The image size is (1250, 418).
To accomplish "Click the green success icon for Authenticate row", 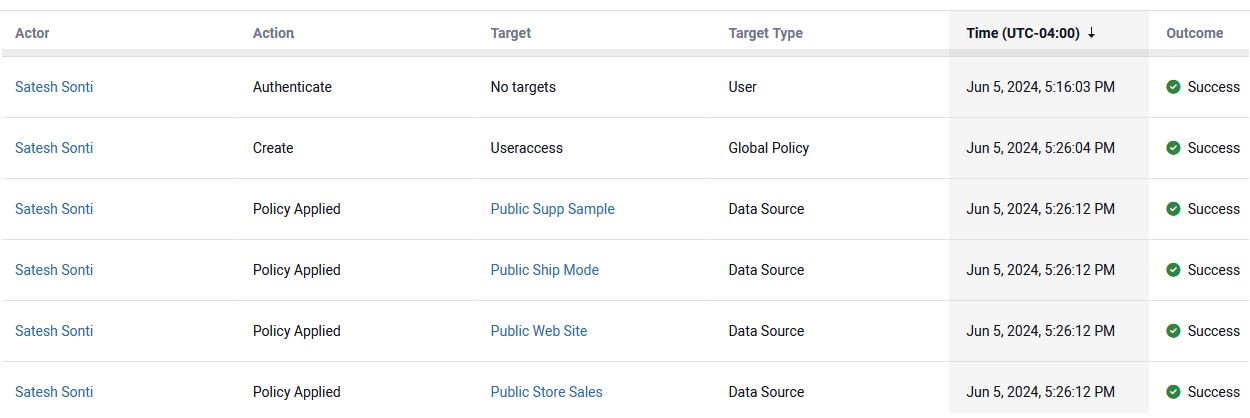I will pos(1174,87).
